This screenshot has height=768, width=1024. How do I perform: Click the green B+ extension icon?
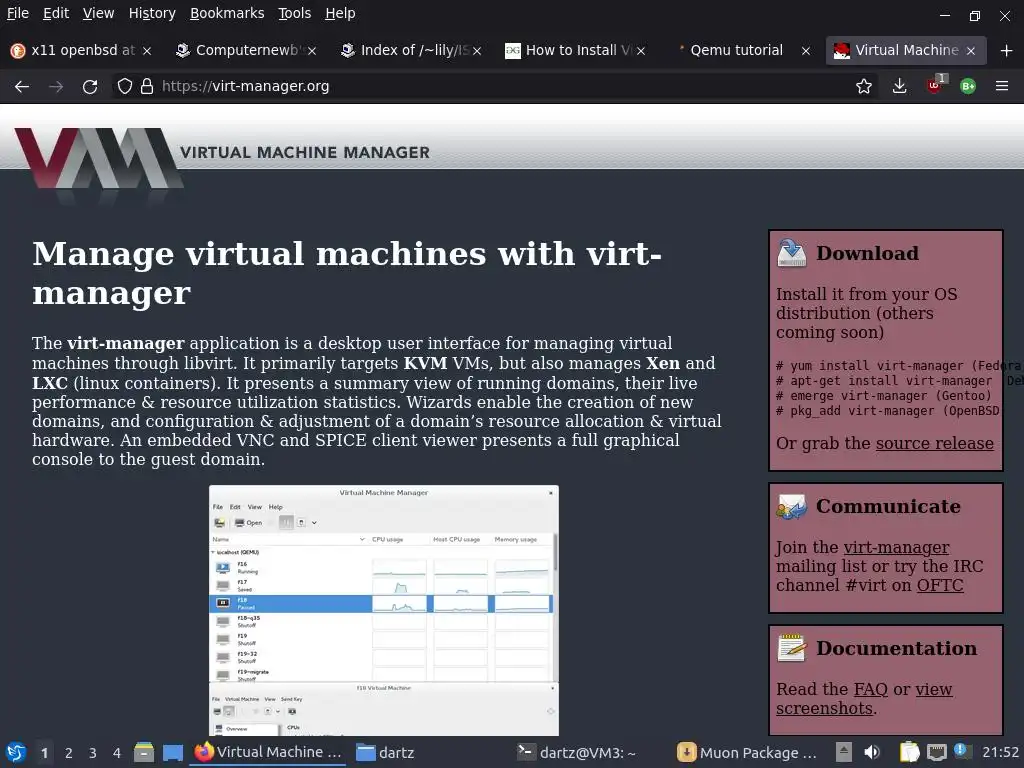coord(968,86)
